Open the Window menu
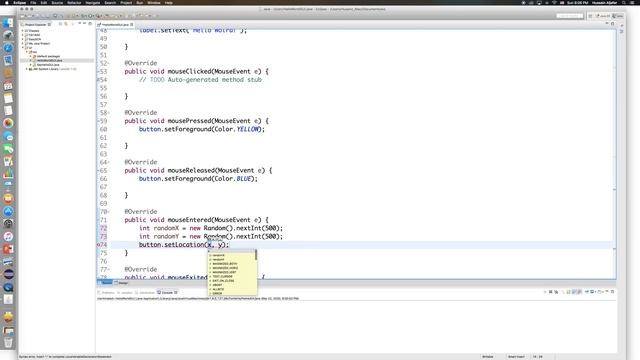This screenshot has height=360, width=640. (154, 2)
